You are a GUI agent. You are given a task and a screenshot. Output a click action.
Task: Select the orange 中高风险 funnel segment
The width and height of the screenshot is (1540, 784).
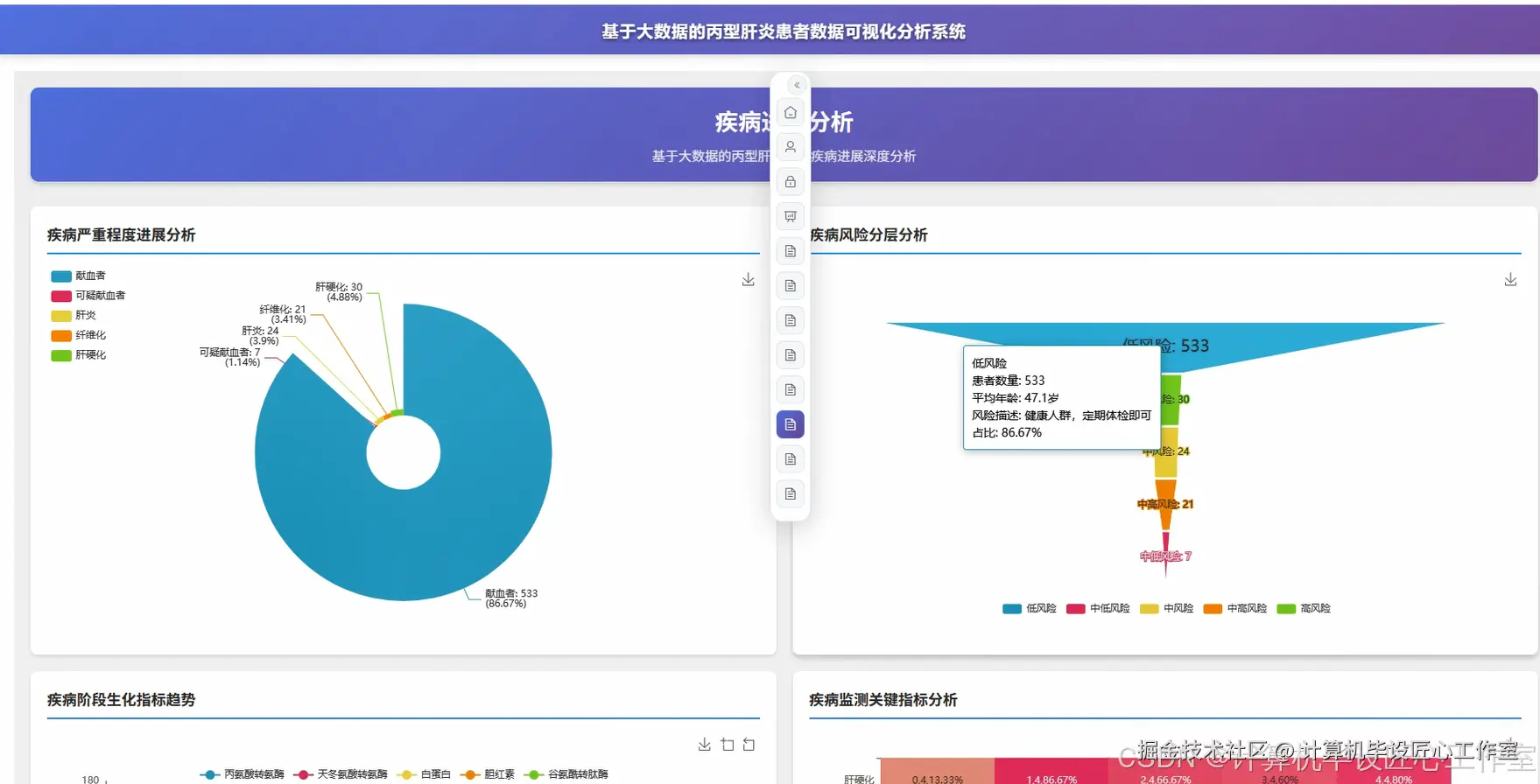1165,505
